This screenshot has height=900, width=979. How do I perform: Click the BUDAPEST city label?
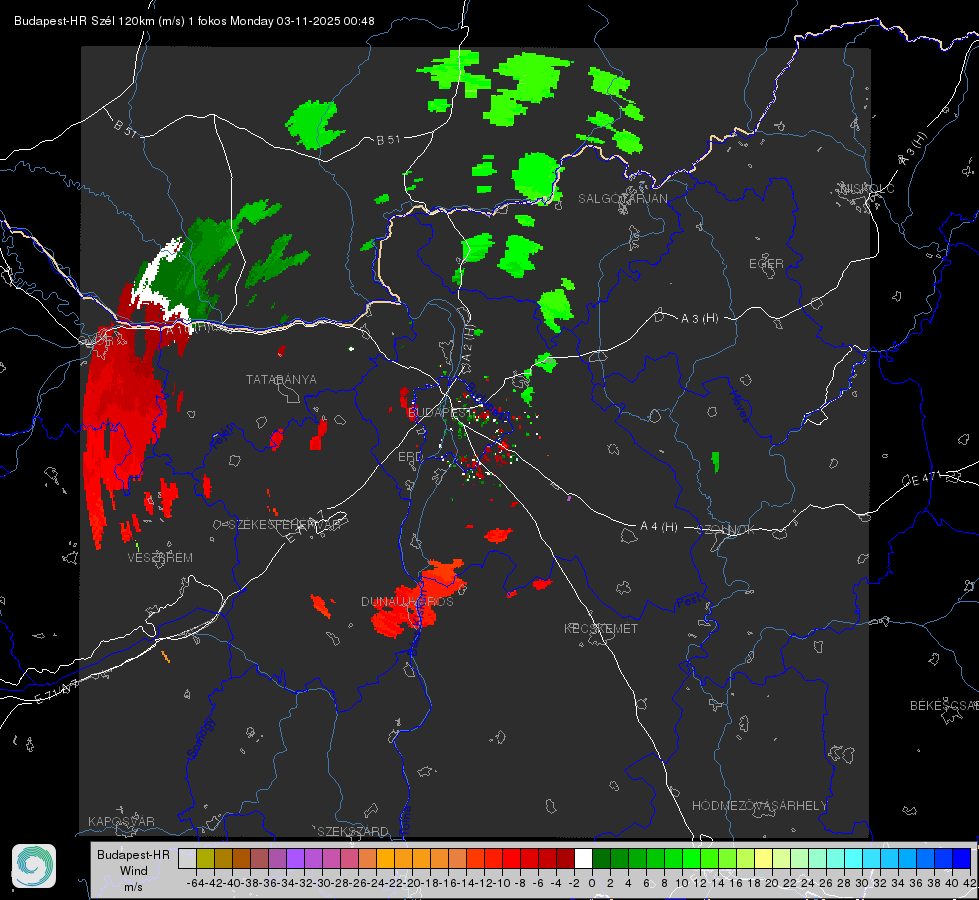(x=440, y=412)
